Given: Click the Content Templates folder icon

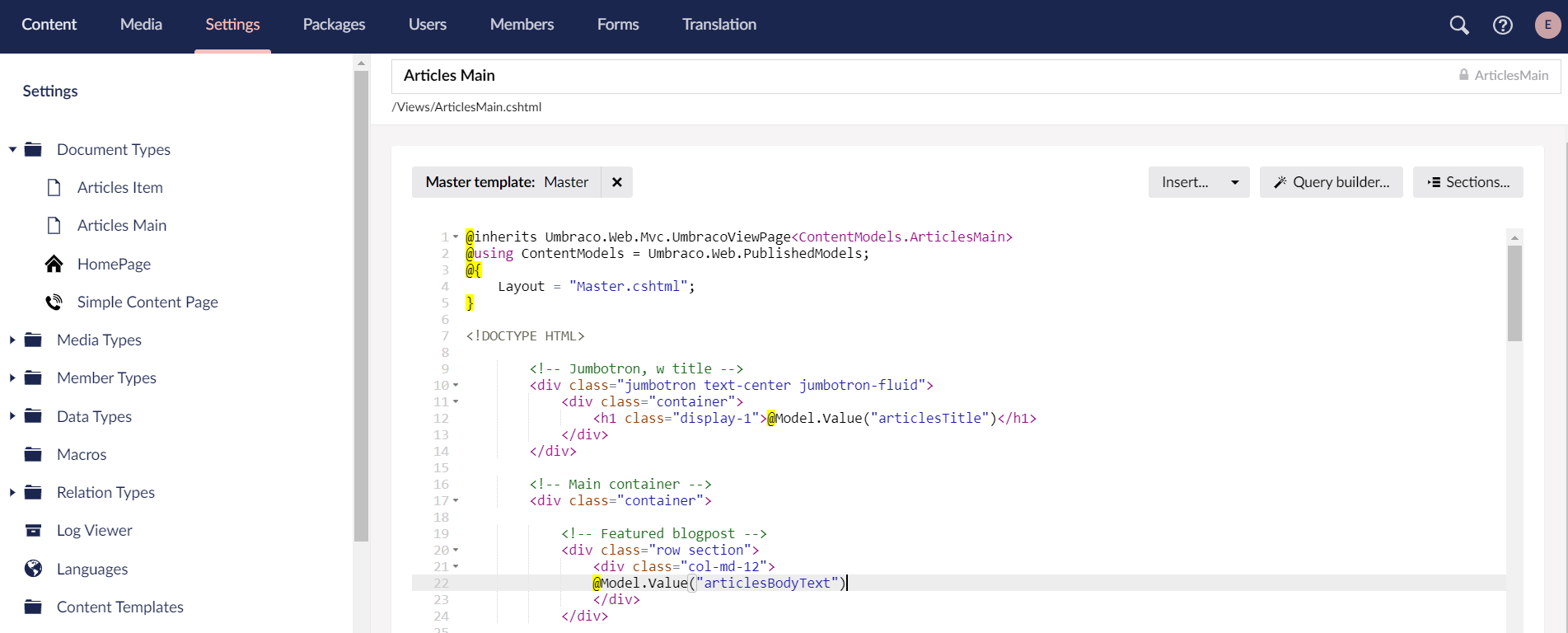Looking at the screenshot, I should (x=33, y=607).
